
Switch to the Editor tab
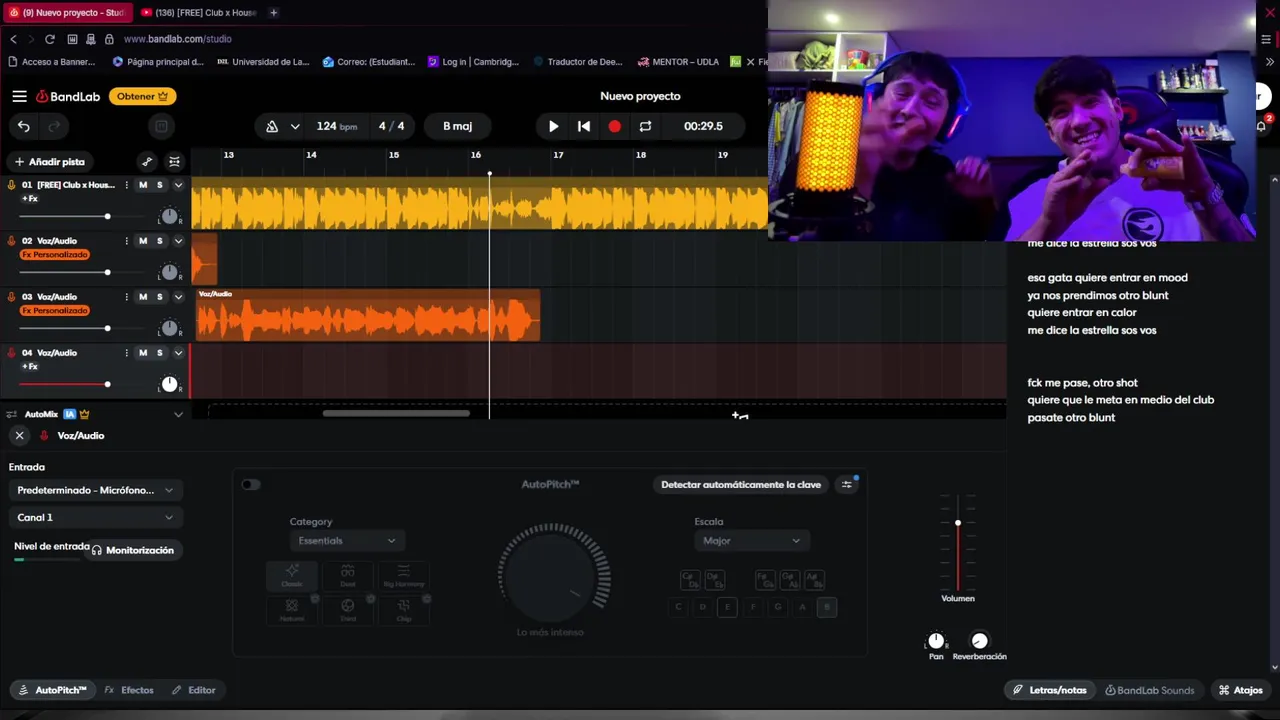click(x=193, y=690)
